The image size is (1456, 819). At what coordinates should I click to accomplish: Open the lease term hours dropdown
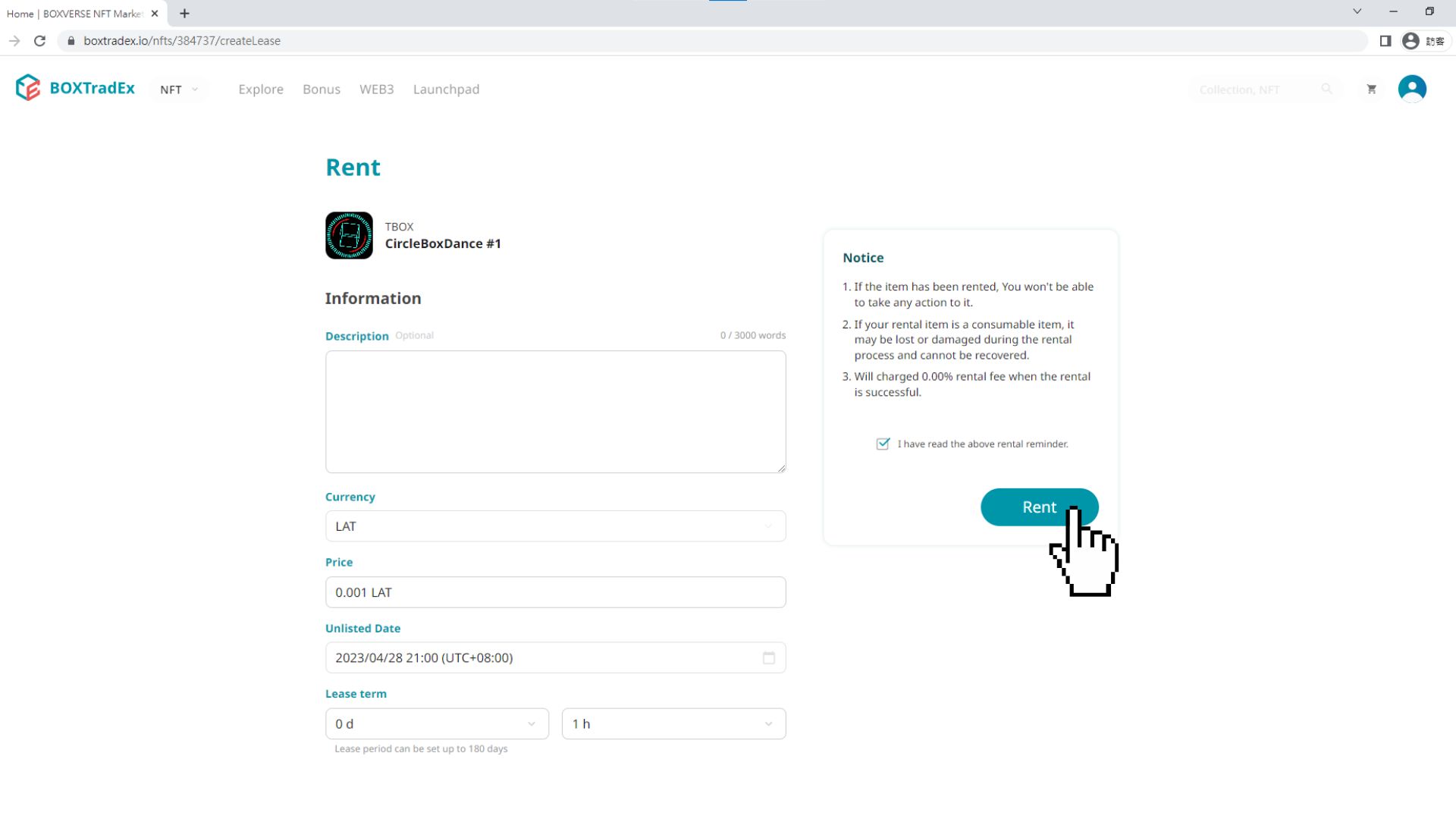coord(673,724)
